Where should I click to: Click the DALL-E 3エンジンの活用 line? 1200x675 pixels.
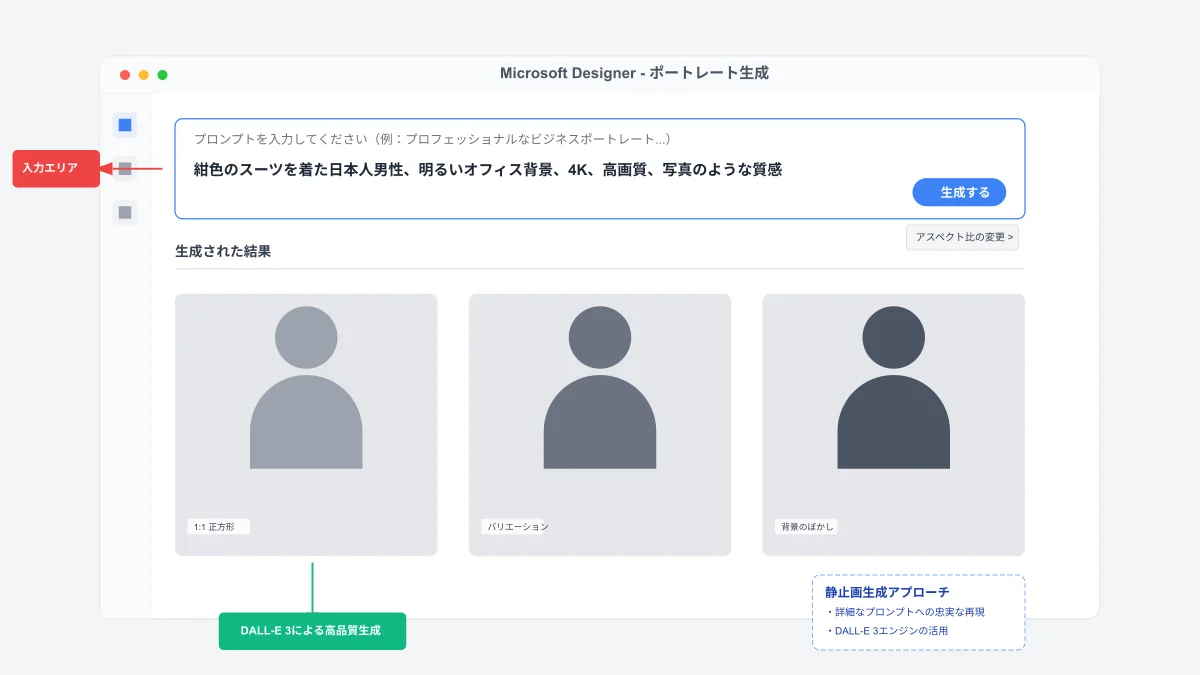click(887, 631)
